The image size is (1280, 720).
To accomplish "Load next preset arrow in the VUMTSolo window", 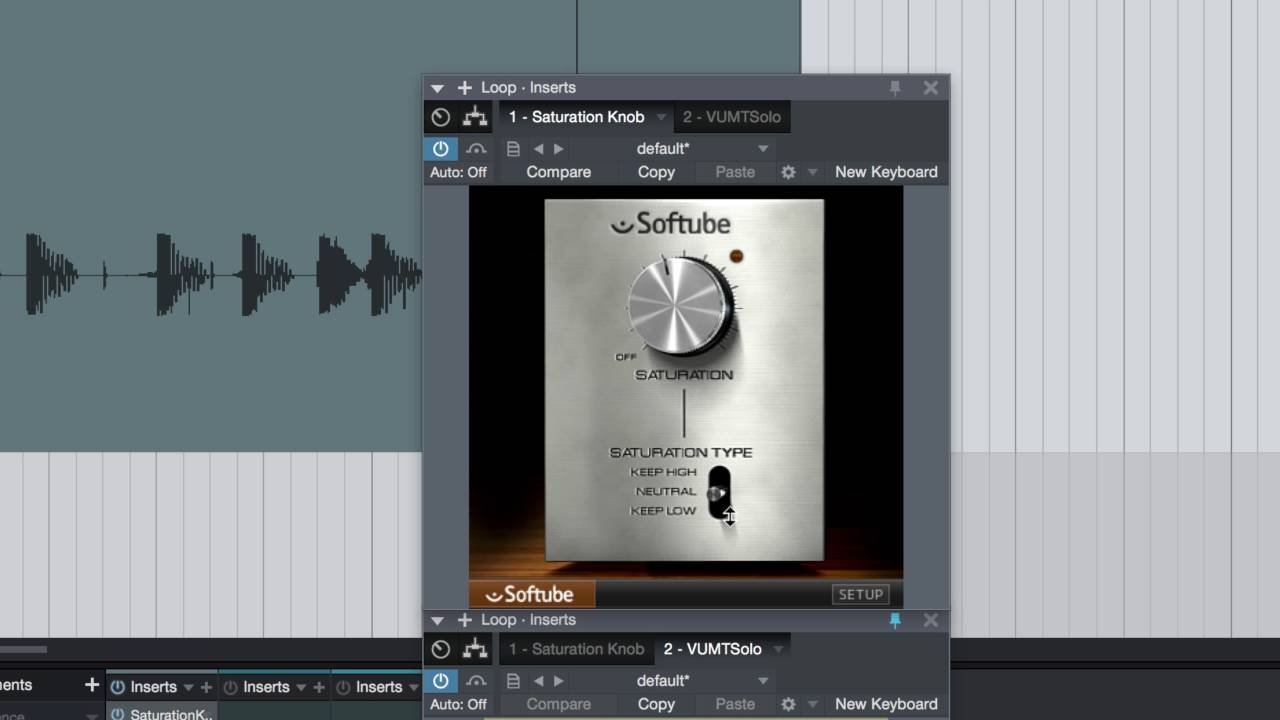I will tap(558, 681).
